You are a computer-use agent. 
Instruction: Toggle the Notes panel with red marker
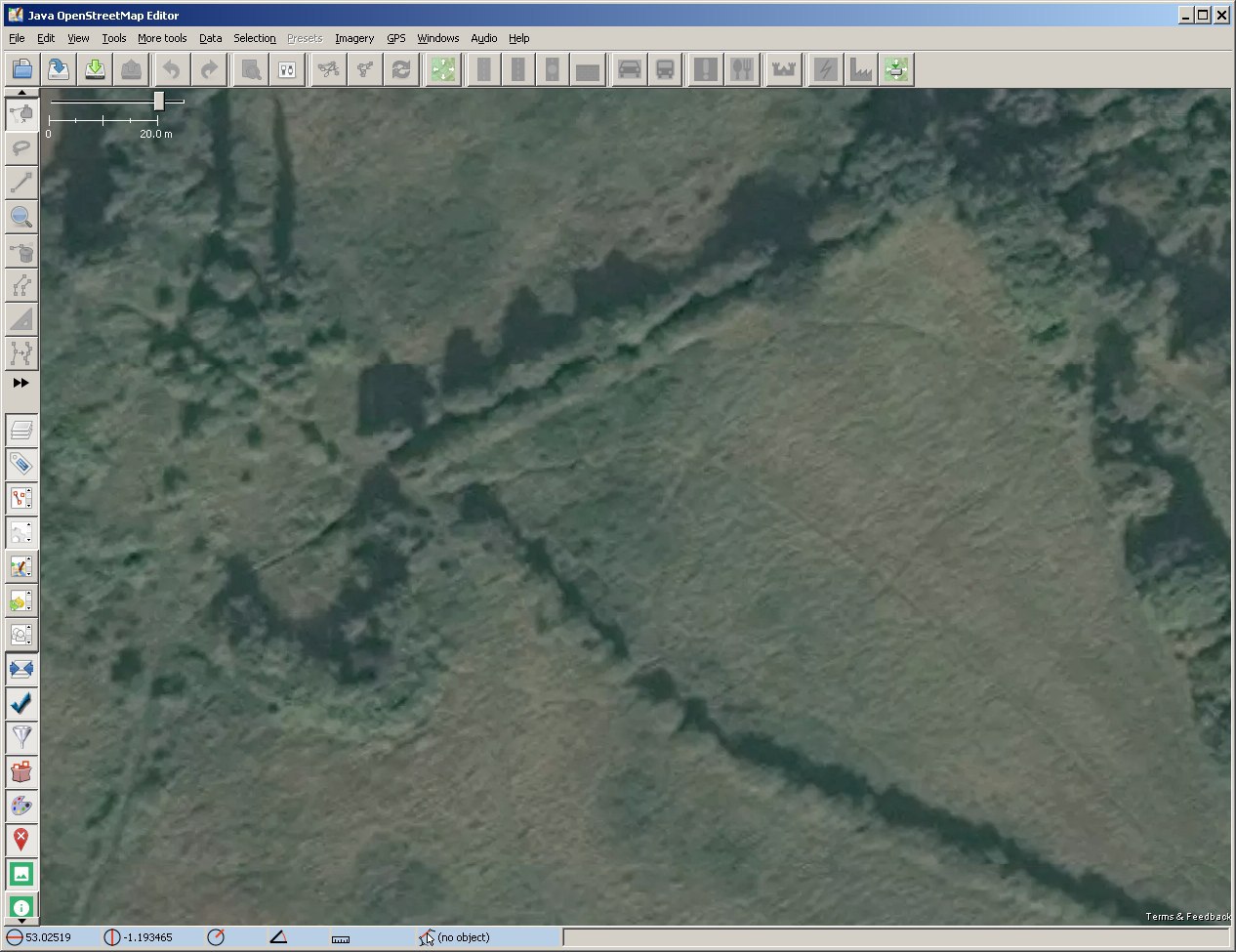(21, 840)
